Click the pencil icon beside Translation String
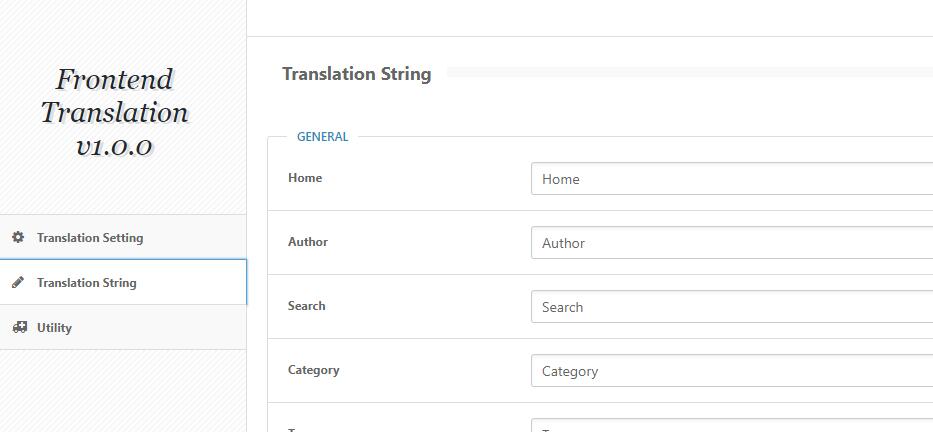This screenshot has width=933, height=432. click(x=18, y=282)
